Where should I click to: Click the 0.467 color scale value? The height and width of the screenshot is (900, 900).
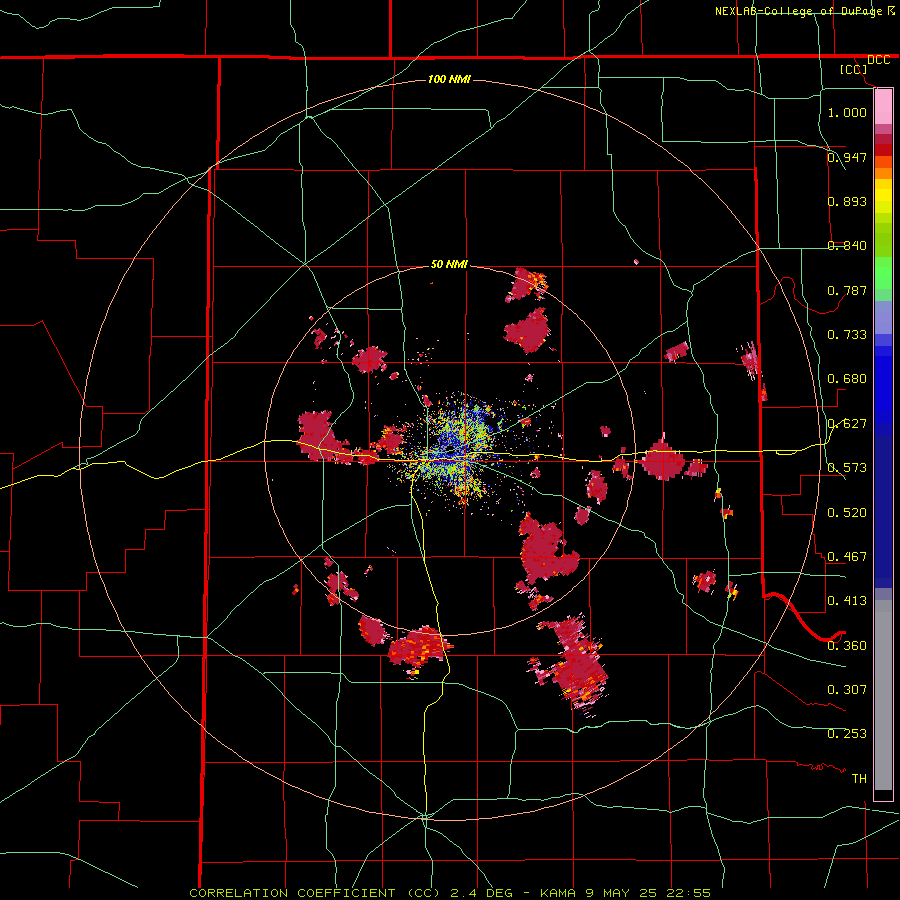pos(847,557)
